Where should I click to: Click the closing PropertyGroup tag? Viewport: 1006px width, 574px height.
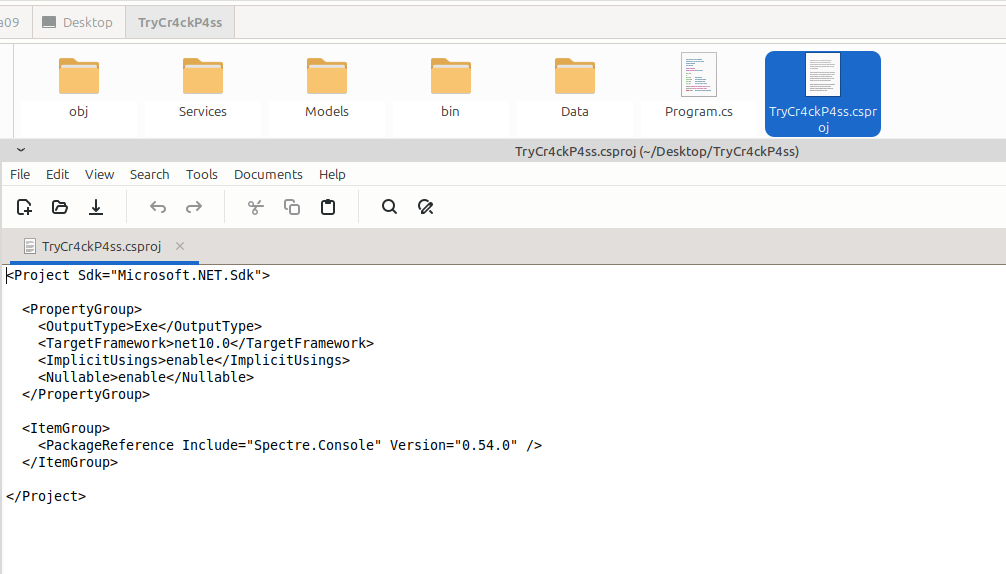click(x=85, y=394)
